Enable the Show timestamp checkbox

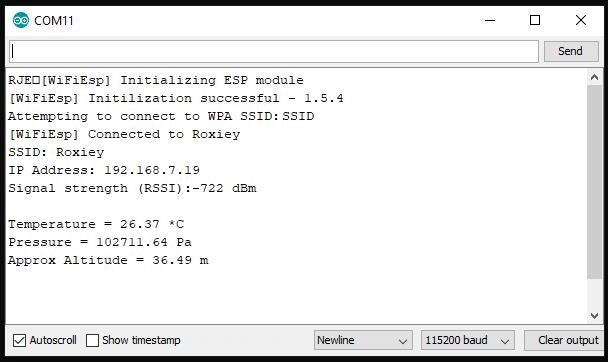(x=92, y=340)
